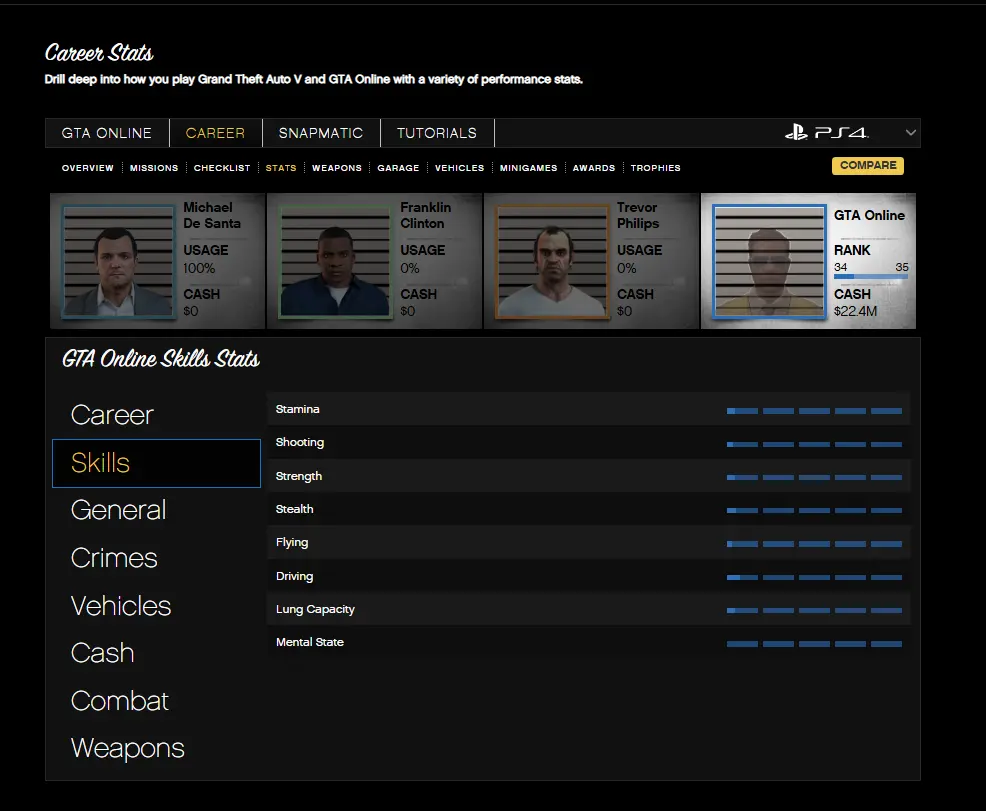Open the GARAGE sub-navigation link

(x=398, y=168)
